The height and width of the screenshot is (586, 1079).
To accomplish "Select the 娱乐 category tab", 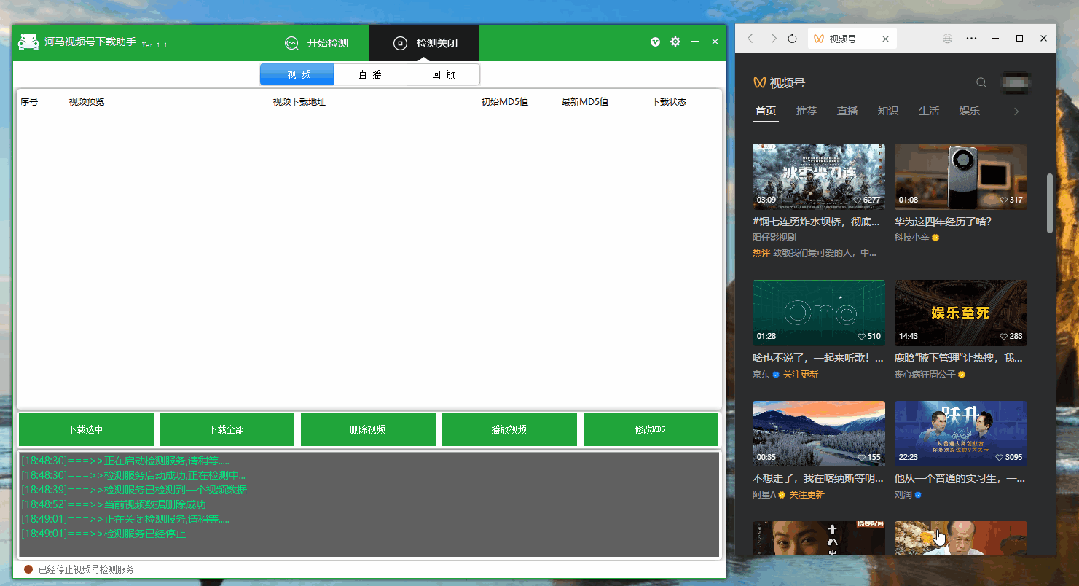I will coord(970,111).
